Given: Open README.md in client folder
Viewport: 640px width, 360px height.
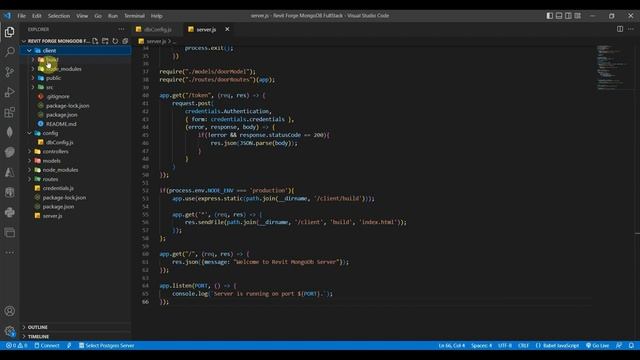Looking at the screenshot, I should coord(76,124).
